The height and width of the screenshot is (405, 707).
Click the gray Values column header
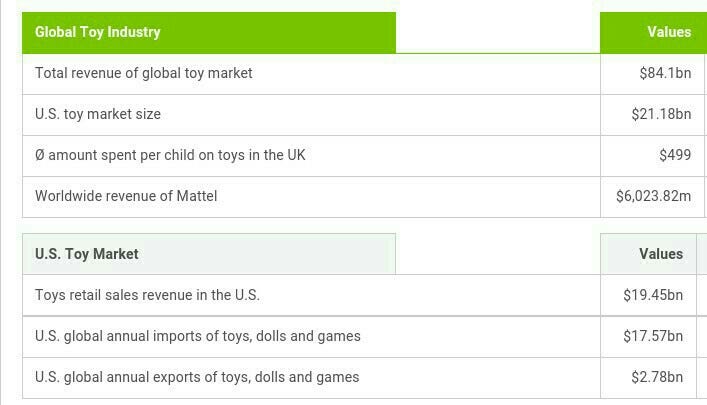[648, 254]
